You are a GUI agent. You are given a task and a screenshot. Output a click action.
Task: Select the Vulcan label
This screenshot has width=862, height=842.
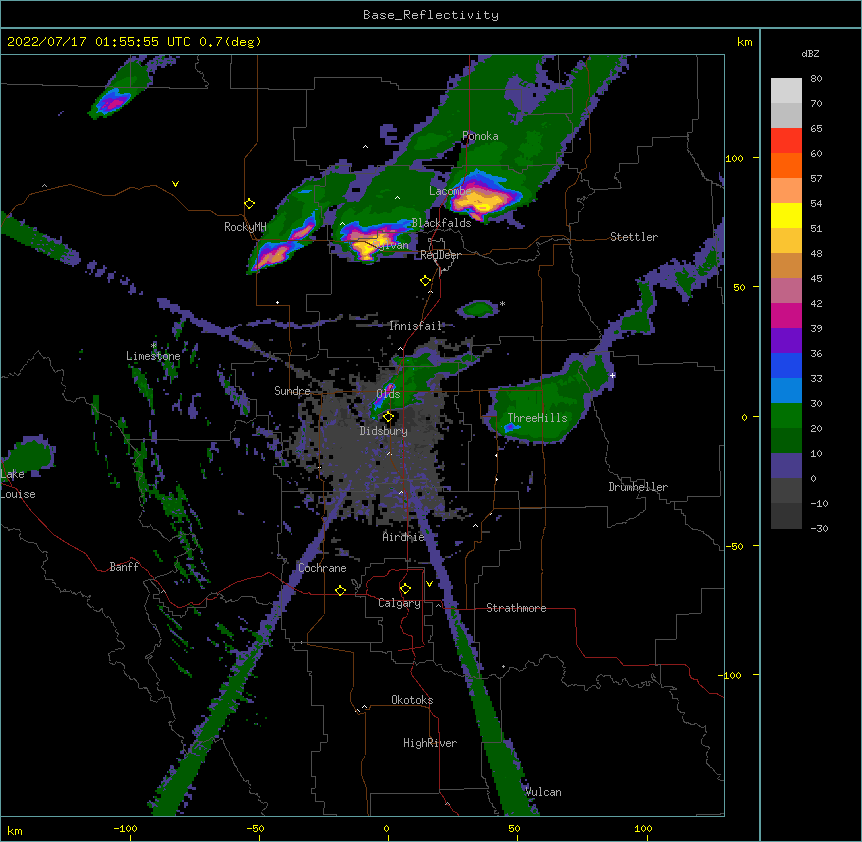[543, 792]
